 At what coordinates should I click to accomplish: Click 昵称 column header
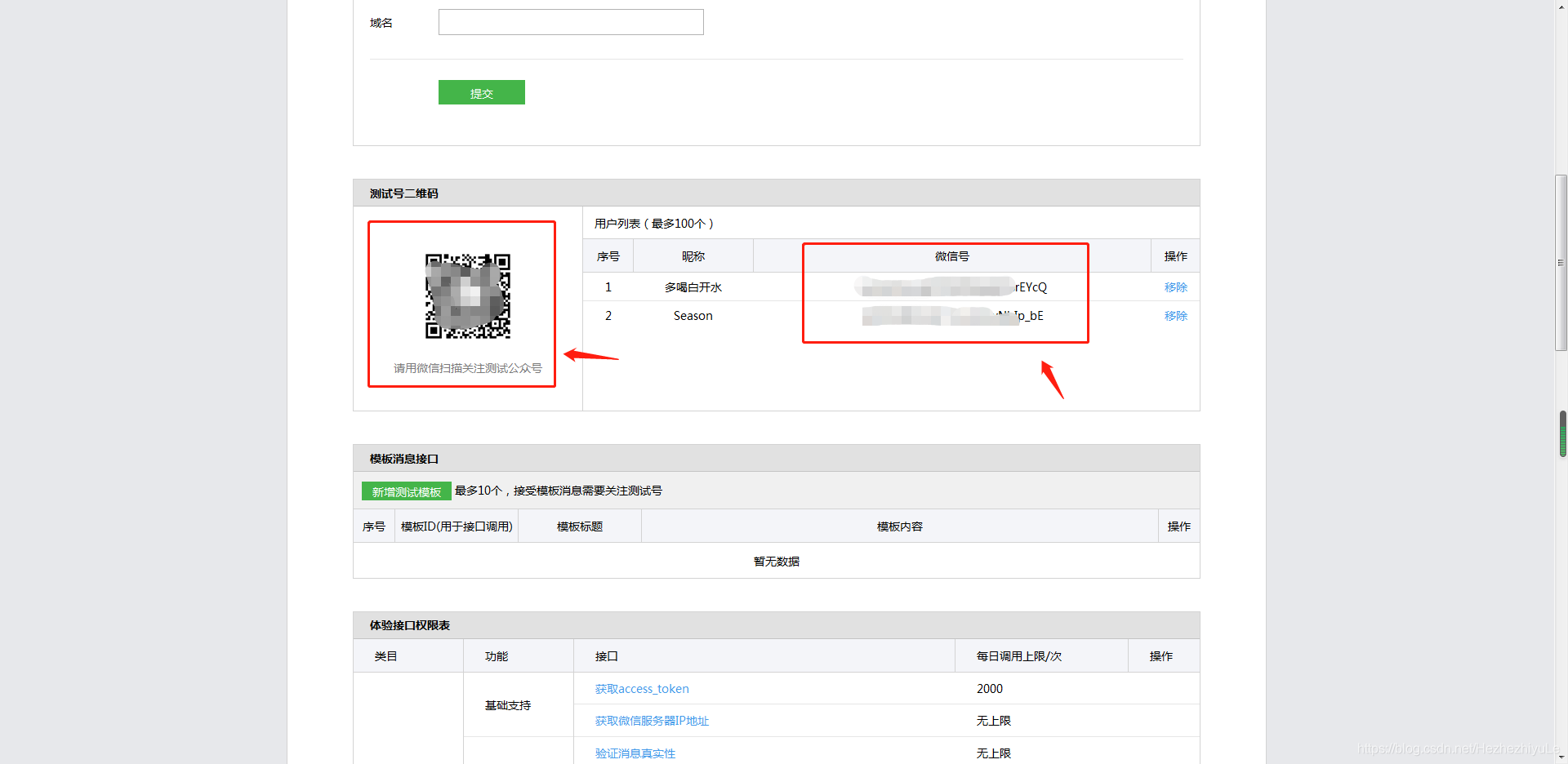pyautogui.click(x=693, y=256)
